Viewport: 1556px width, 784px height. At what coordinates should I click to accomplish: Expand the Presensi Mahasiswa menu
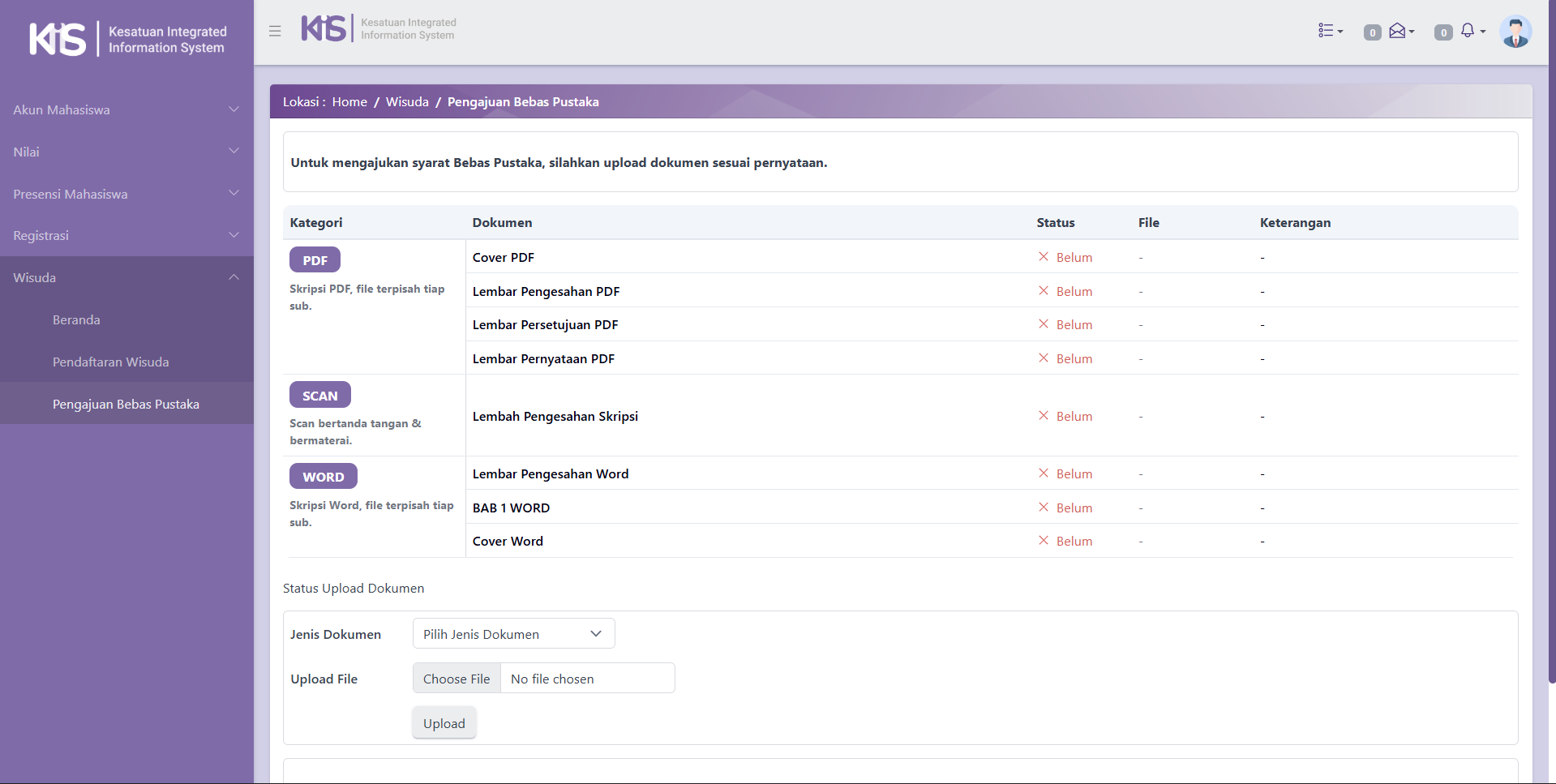(126, 194)
